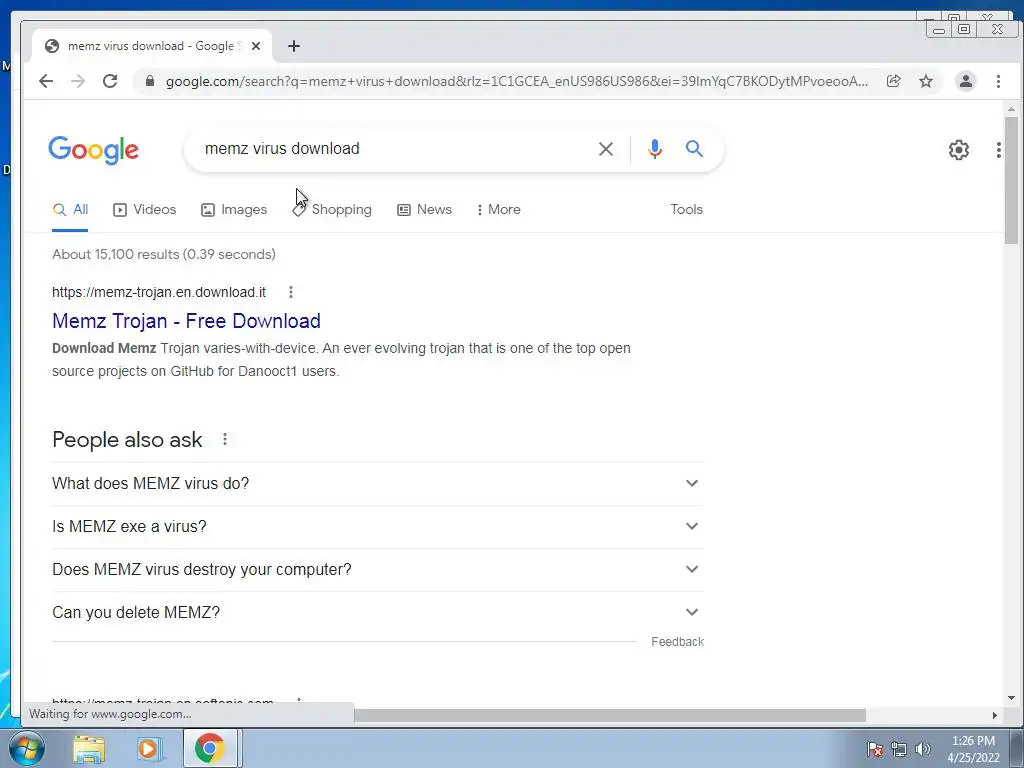Open the People also ask options dots

click(225, 440)
